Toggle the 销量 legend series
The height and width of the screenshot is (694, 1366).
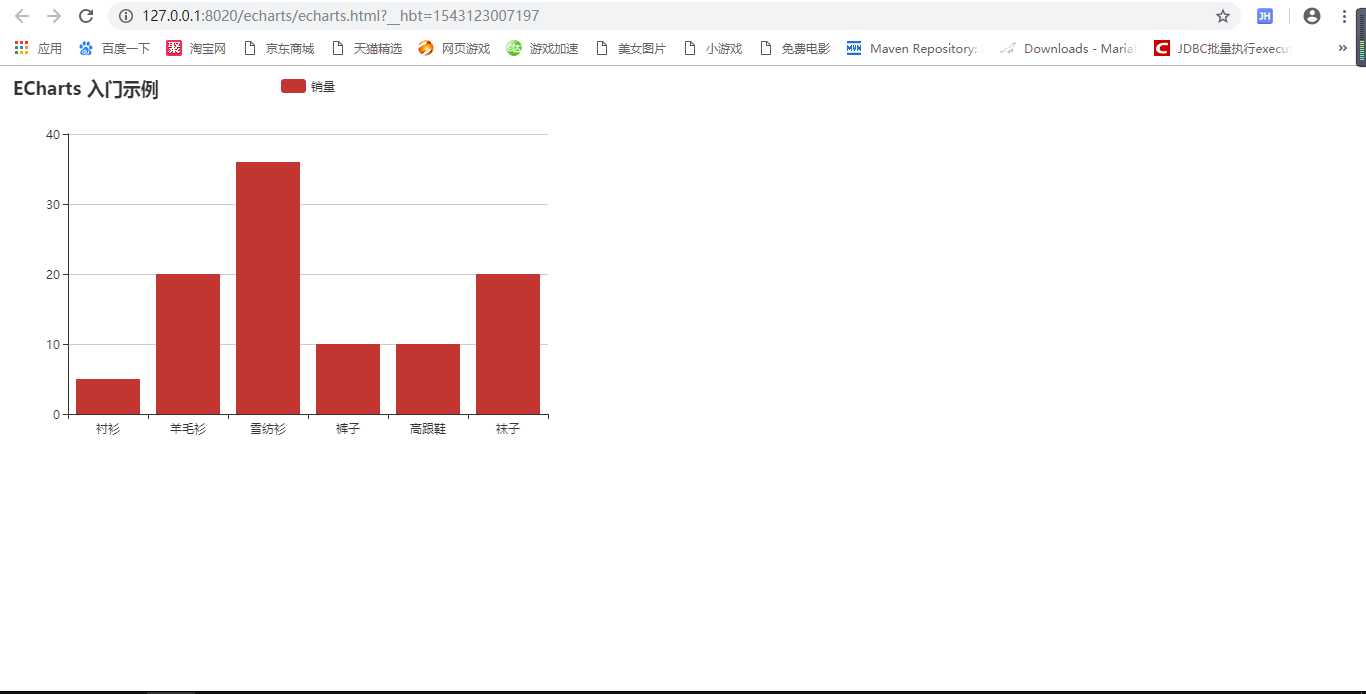(x=308, y=87)
